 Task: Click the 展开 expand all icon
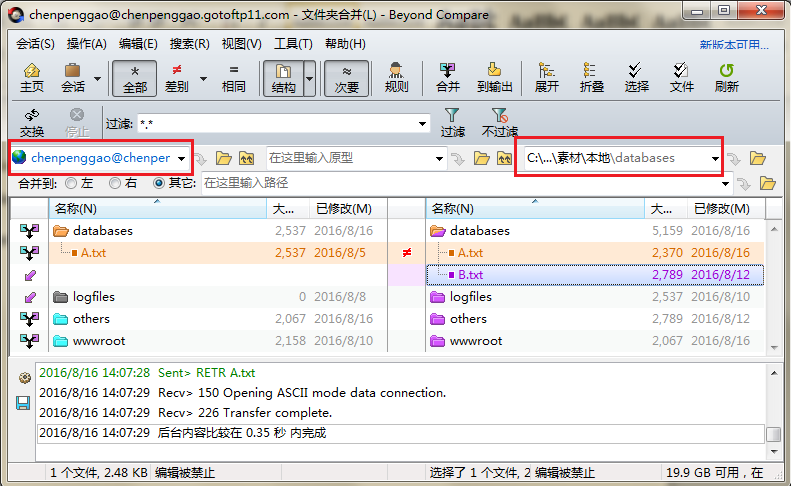tap(546, 78)
